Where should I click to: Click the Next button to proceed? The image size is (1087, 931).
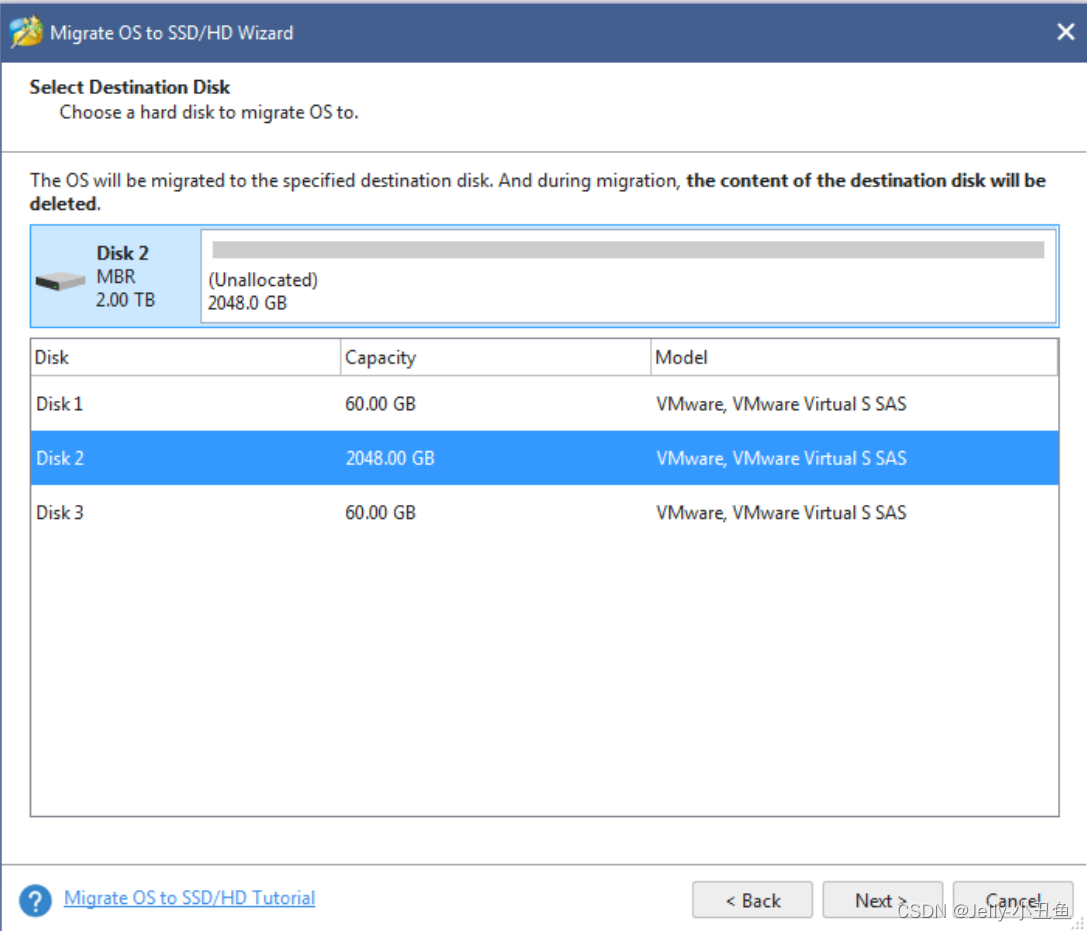[x=883, y=900]
